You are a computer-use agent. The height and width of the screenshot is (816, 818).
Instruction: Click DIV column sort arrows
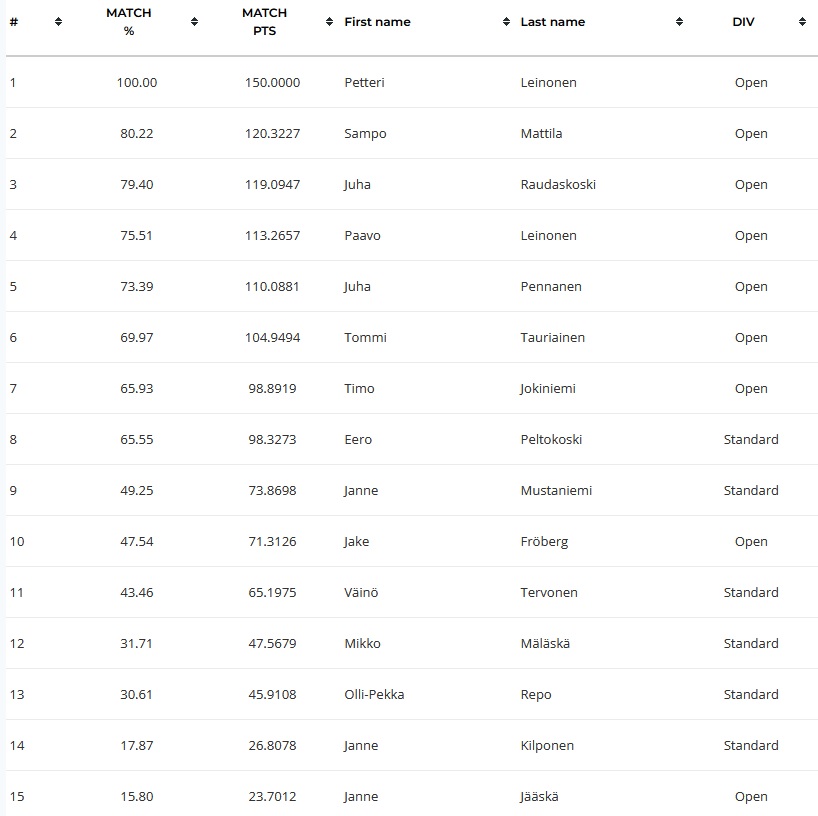pos(802,21)
